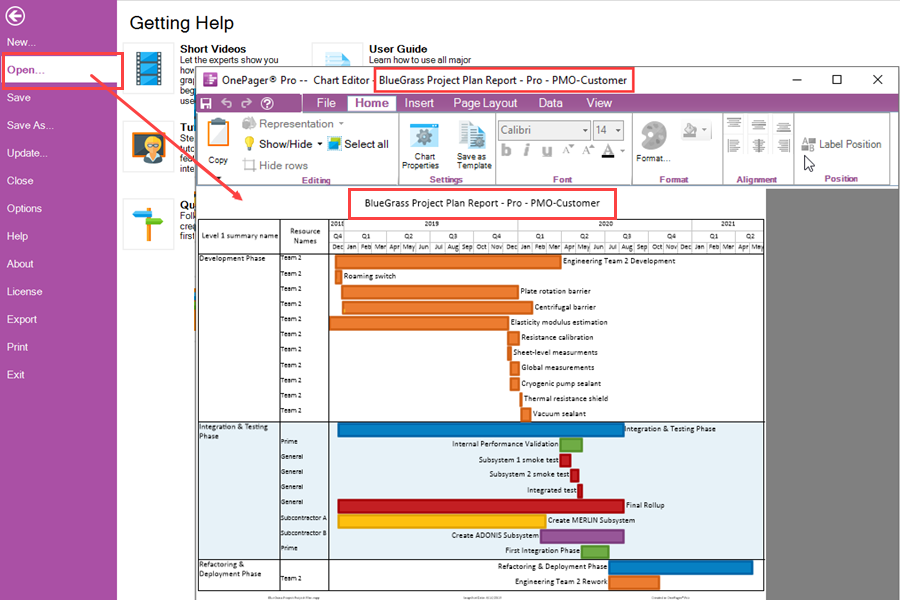The width and height of the screenshot is (900, 600).
Task: Open the font color picker
Action: (x=608, y=148)
